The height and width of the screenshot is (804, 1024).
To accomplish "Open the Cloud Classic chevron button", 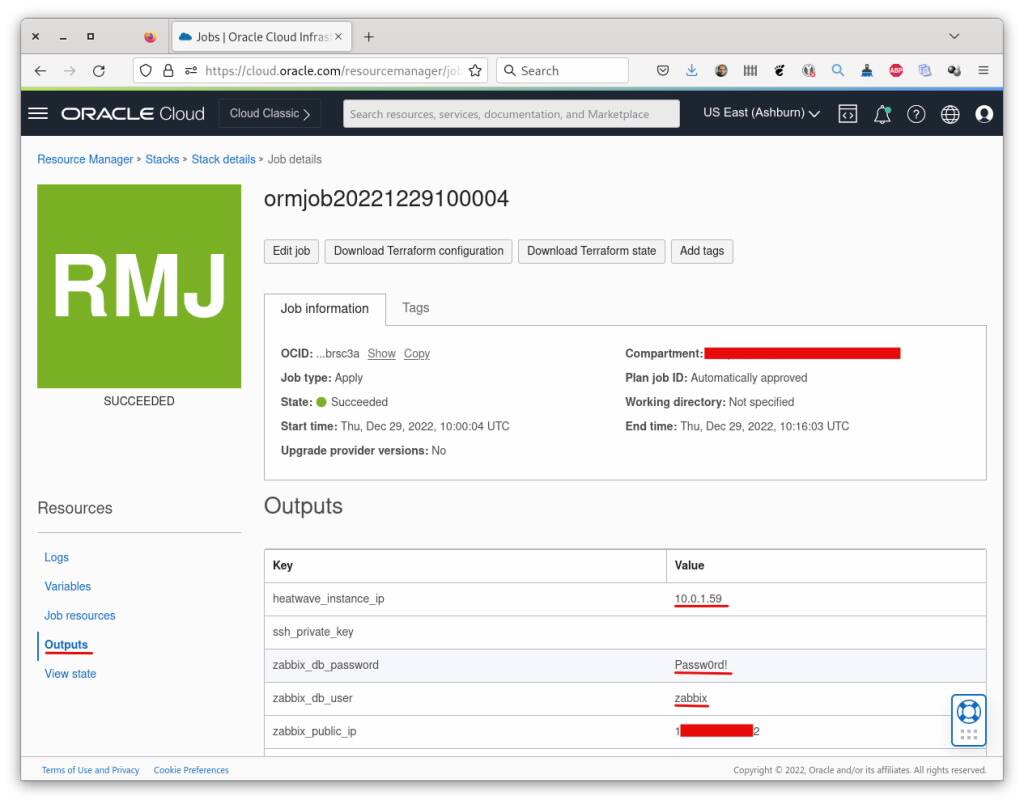I will coord(270,114).
